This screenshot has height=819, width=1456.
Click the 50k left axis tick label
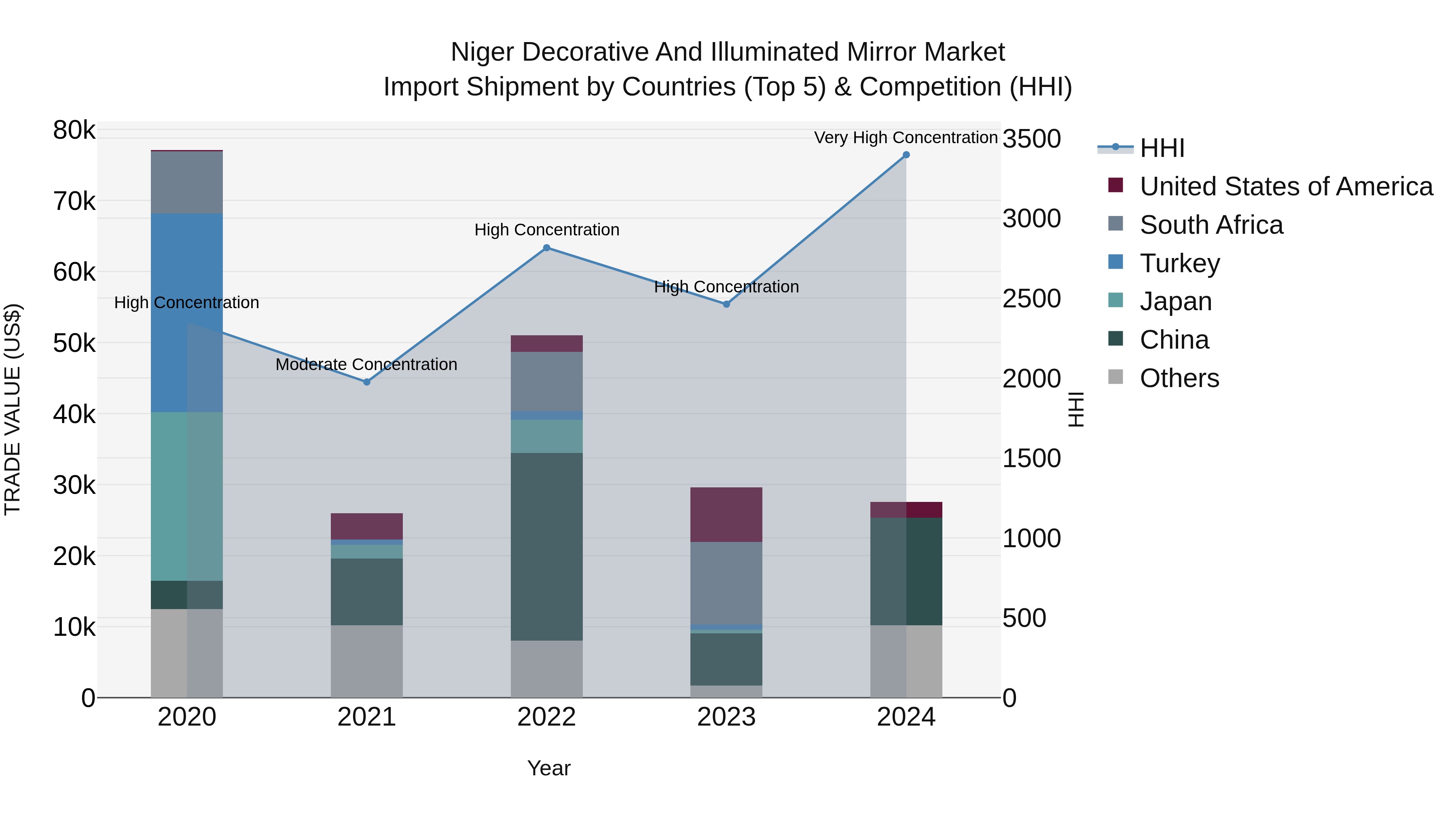(74, 343)
